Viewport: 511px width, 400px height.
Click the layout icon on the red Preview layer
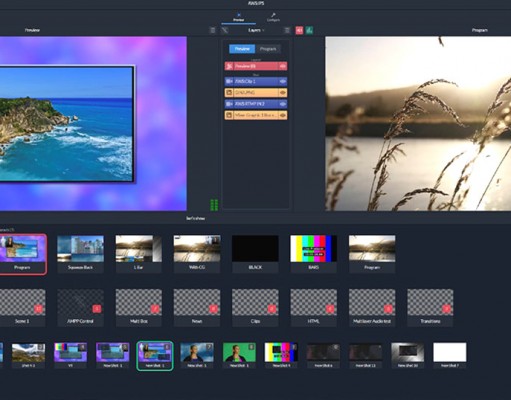229,66
